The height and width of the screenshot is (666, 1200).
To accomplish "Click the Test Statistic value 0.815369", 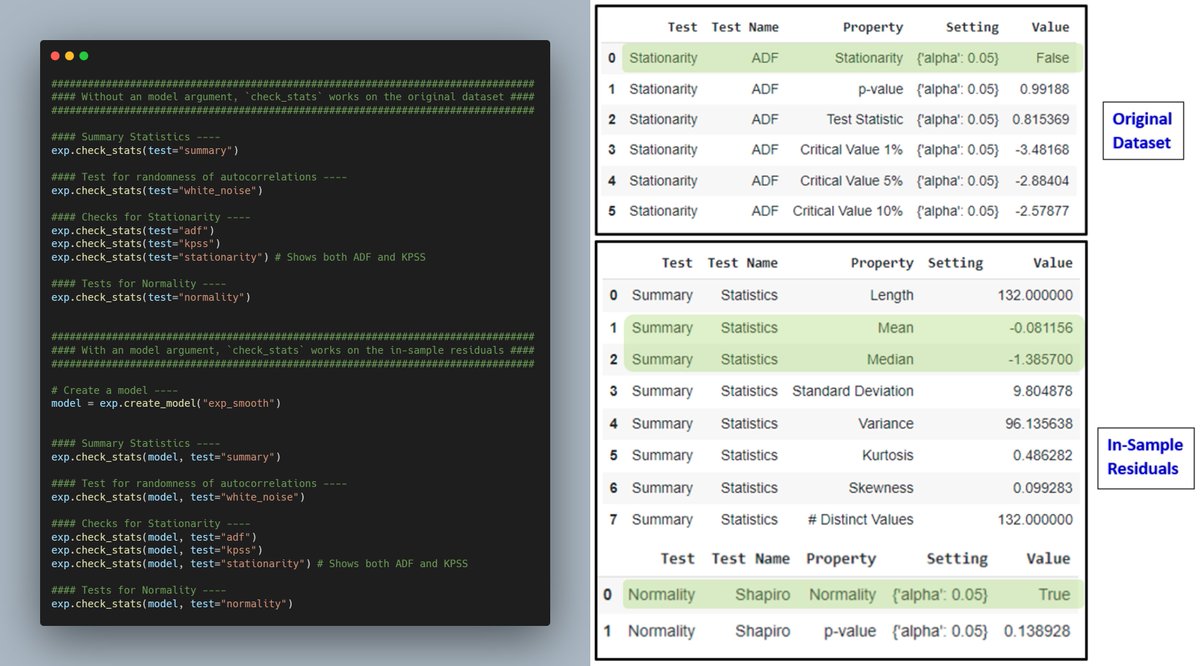I will point(1040,119).
